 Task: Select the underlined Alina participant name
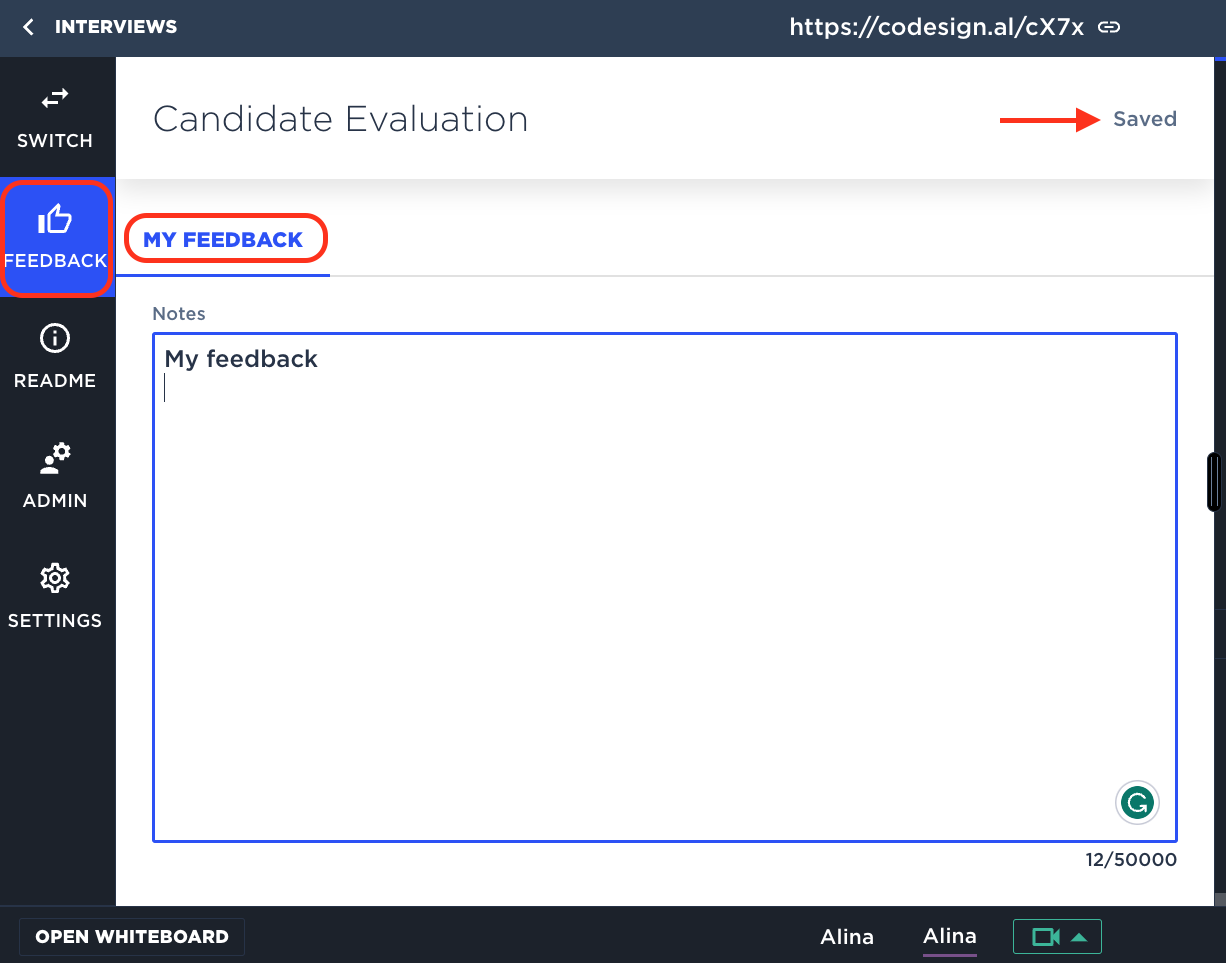(x=949, y=937)
